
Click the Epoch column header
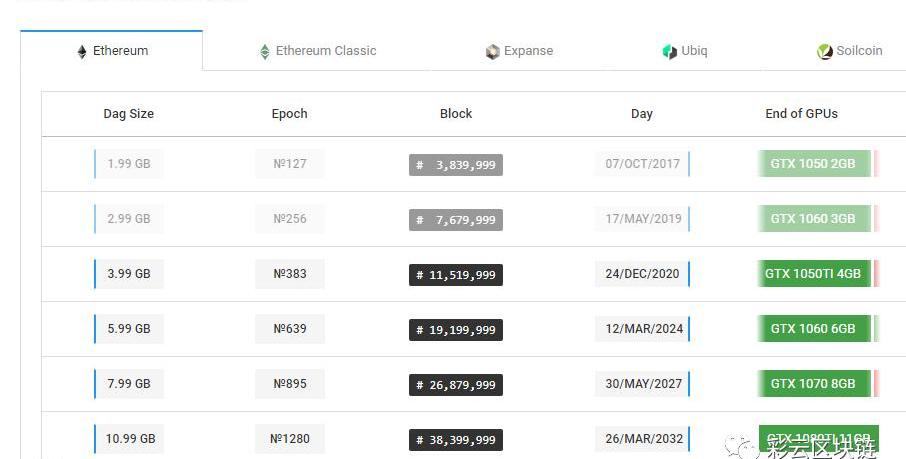click(289, 114)
